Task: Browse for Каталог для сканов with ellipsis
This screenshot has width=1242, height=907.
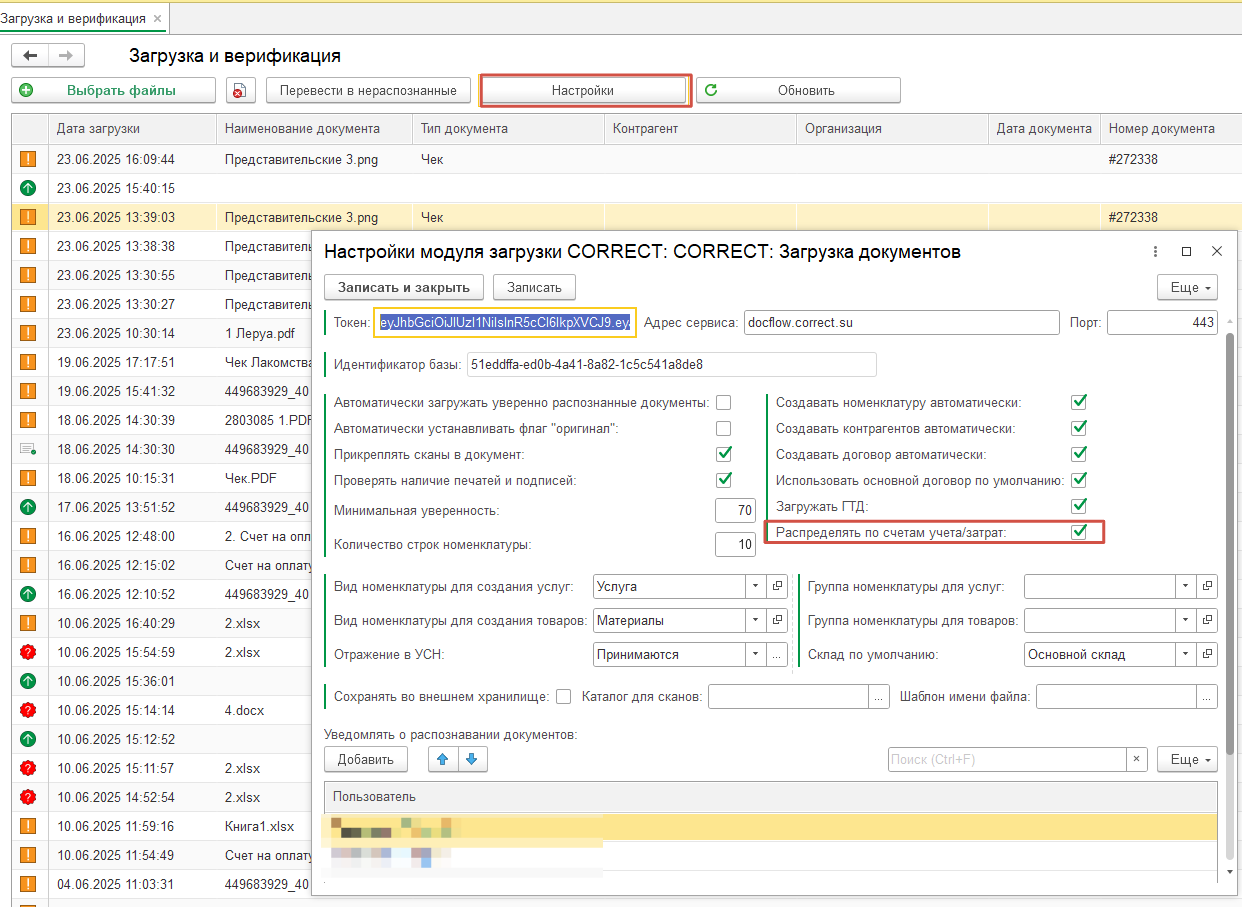Action: [879, 696]
